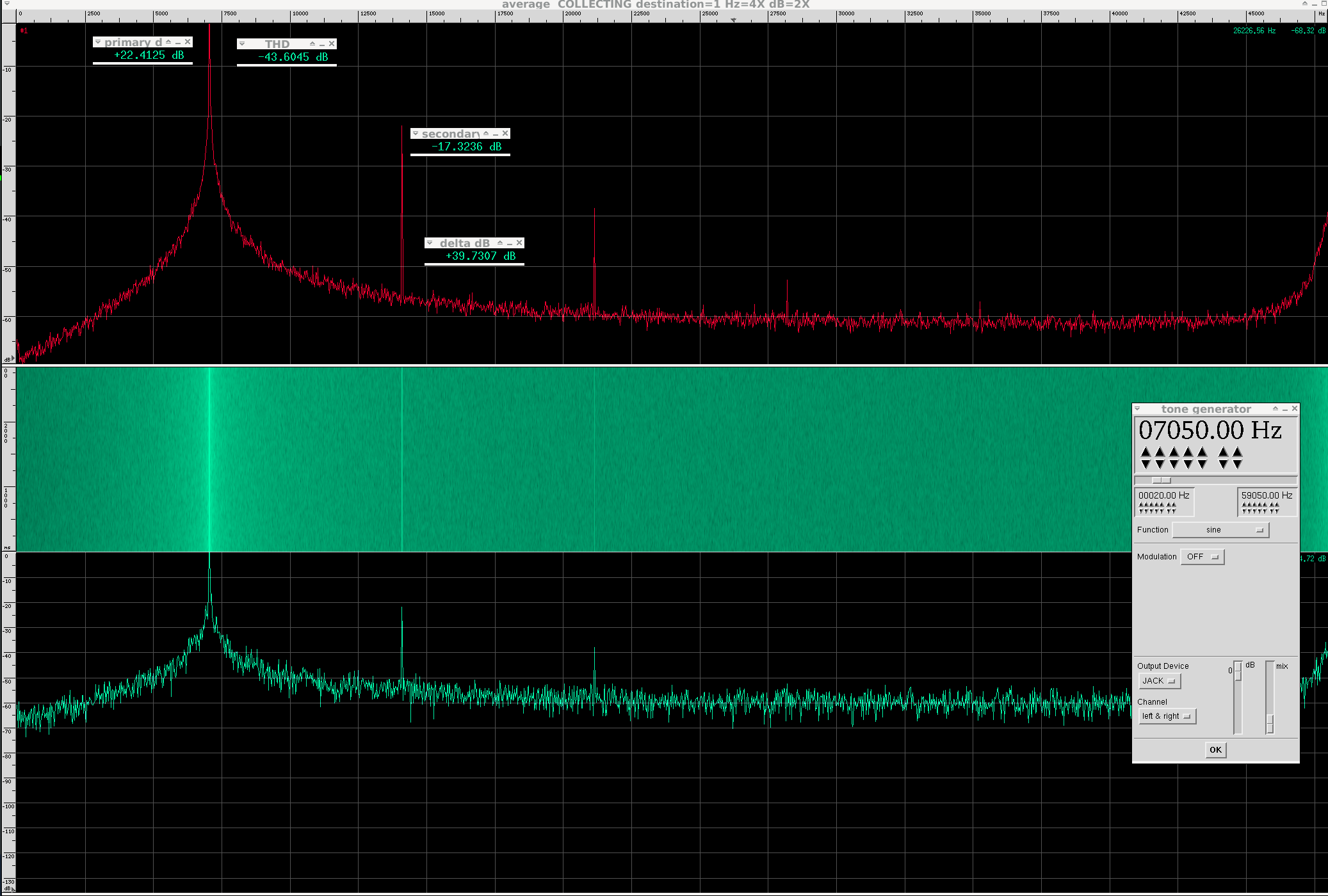Increase the first digit of main frequency
The height and width of the screenshot is (896, 1328).
[x=1146, y=452]
